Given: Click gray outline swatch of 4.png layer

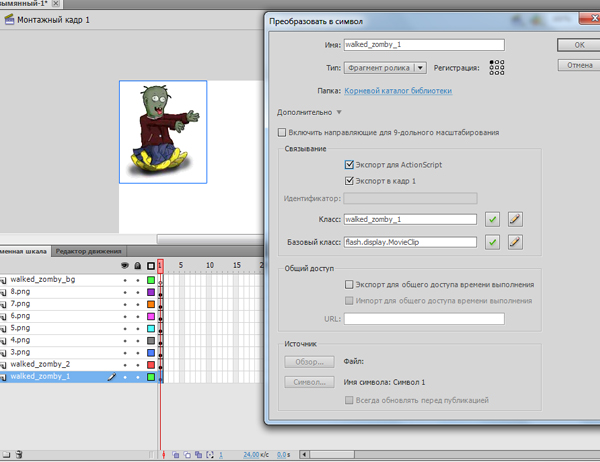Looking at the screenshot, I should (x=151, y=341).
